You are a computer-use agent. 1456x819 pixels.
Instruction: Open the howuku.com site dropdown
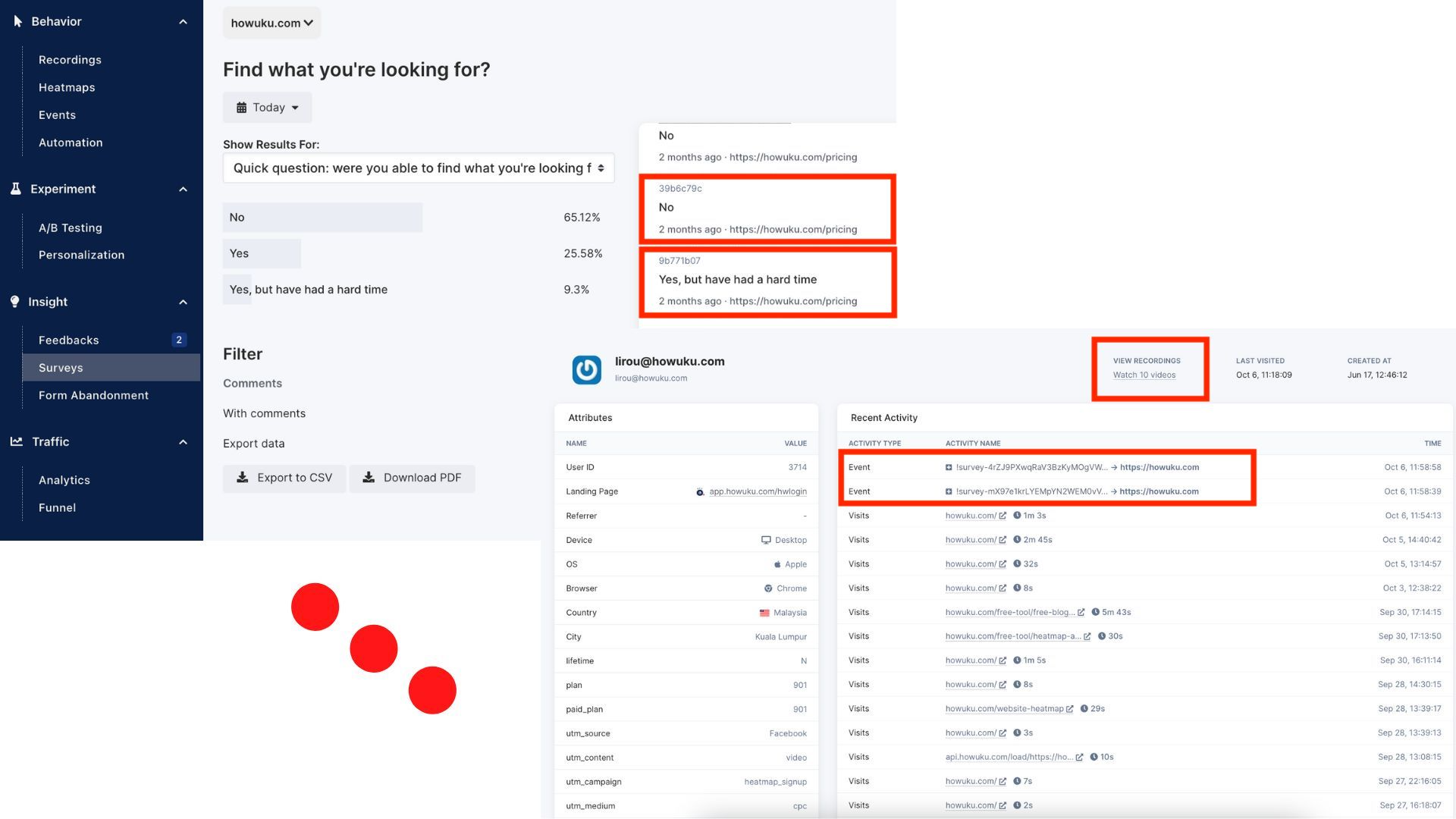pyautogui.click(x=271, y=23)
